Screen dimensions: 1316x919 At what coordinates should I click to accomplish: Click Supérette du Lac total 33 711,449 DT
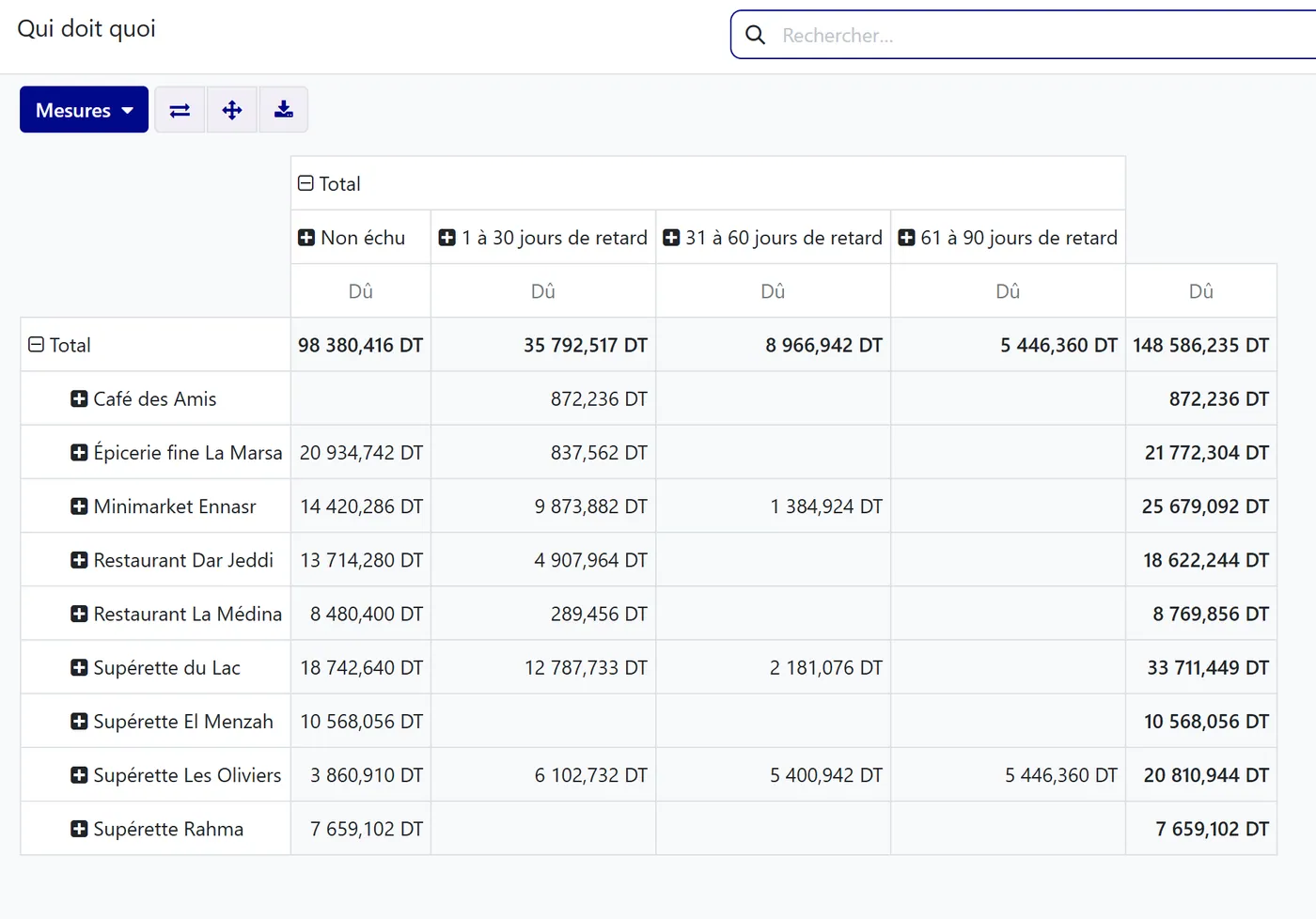(1201, 667)
